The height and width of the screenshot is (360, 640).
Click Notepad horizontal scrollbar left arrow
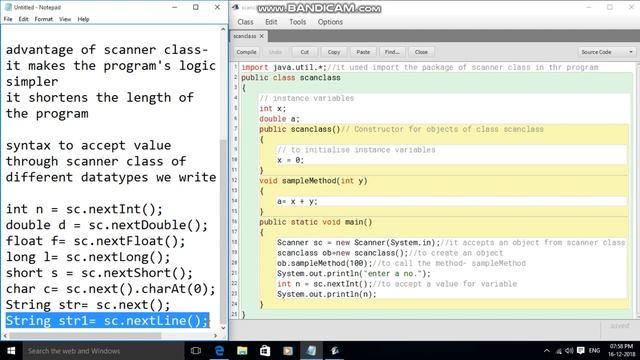click(4, 336)
